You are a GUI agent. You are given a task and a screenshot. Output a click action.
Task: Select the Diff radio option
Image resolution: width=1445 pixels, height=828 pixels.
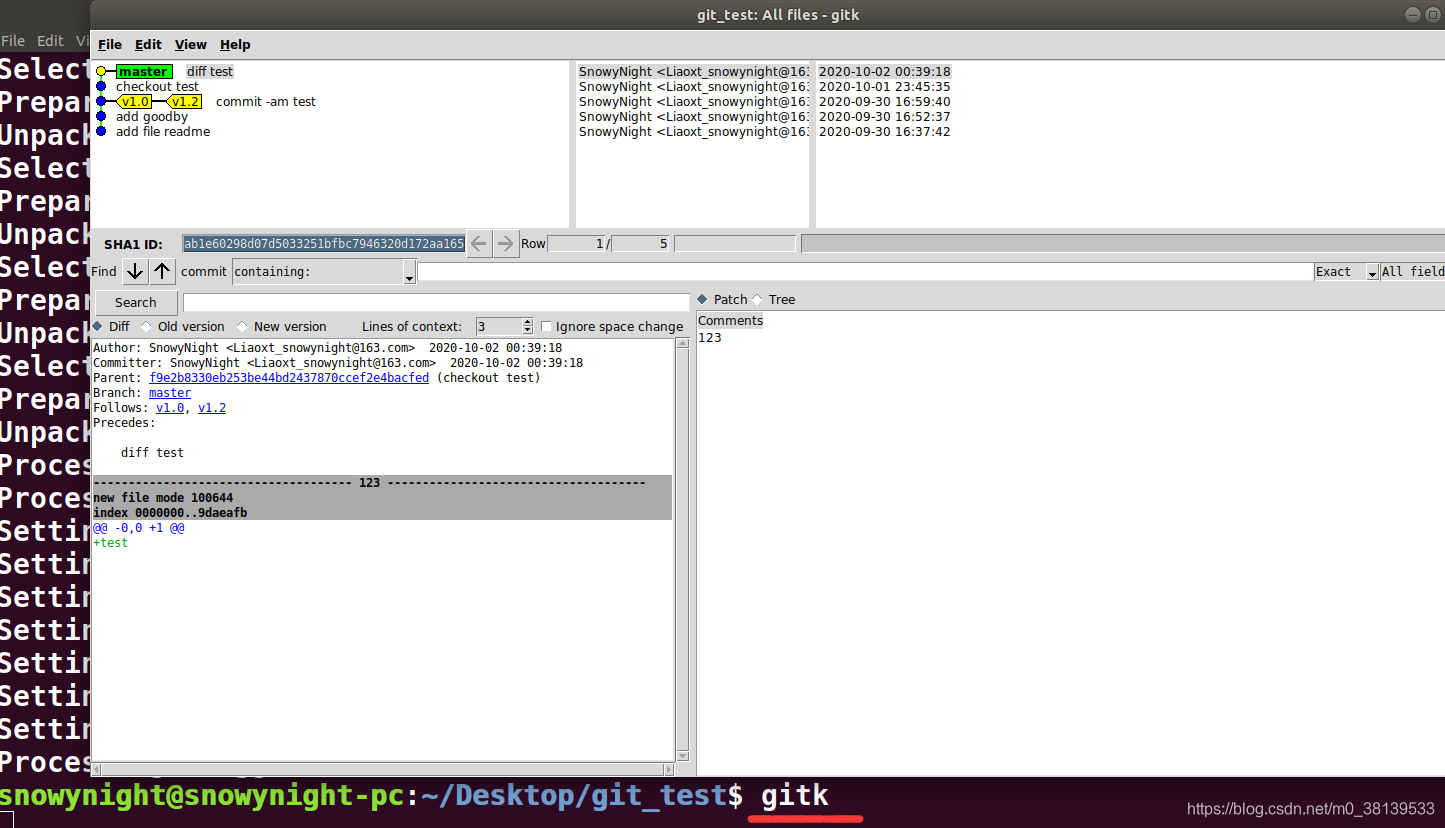[111, 327]
